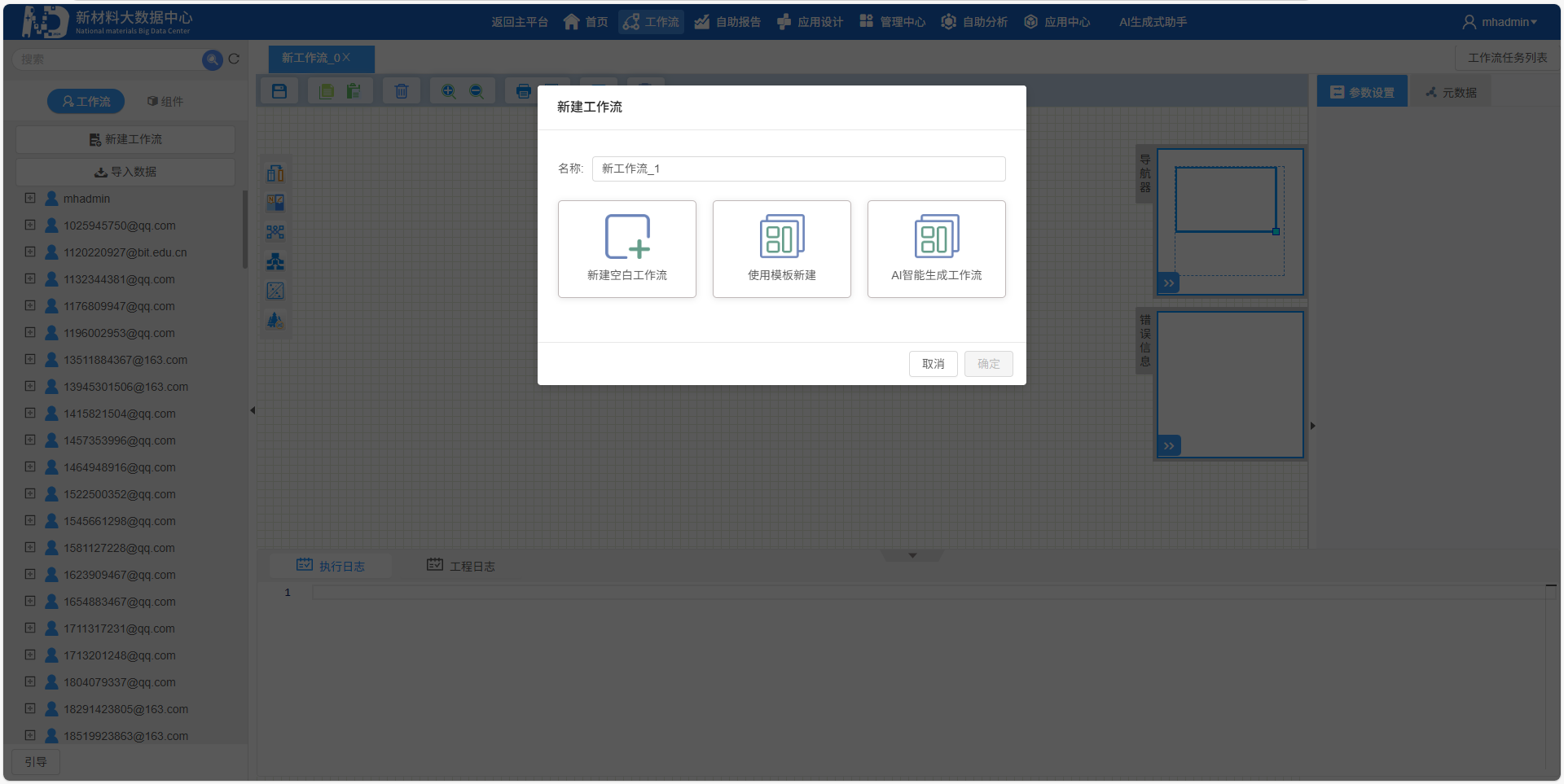This screenshot has height=784, width=1564.
Task: Click the refresh icon beside the search box
Action: 234,59
